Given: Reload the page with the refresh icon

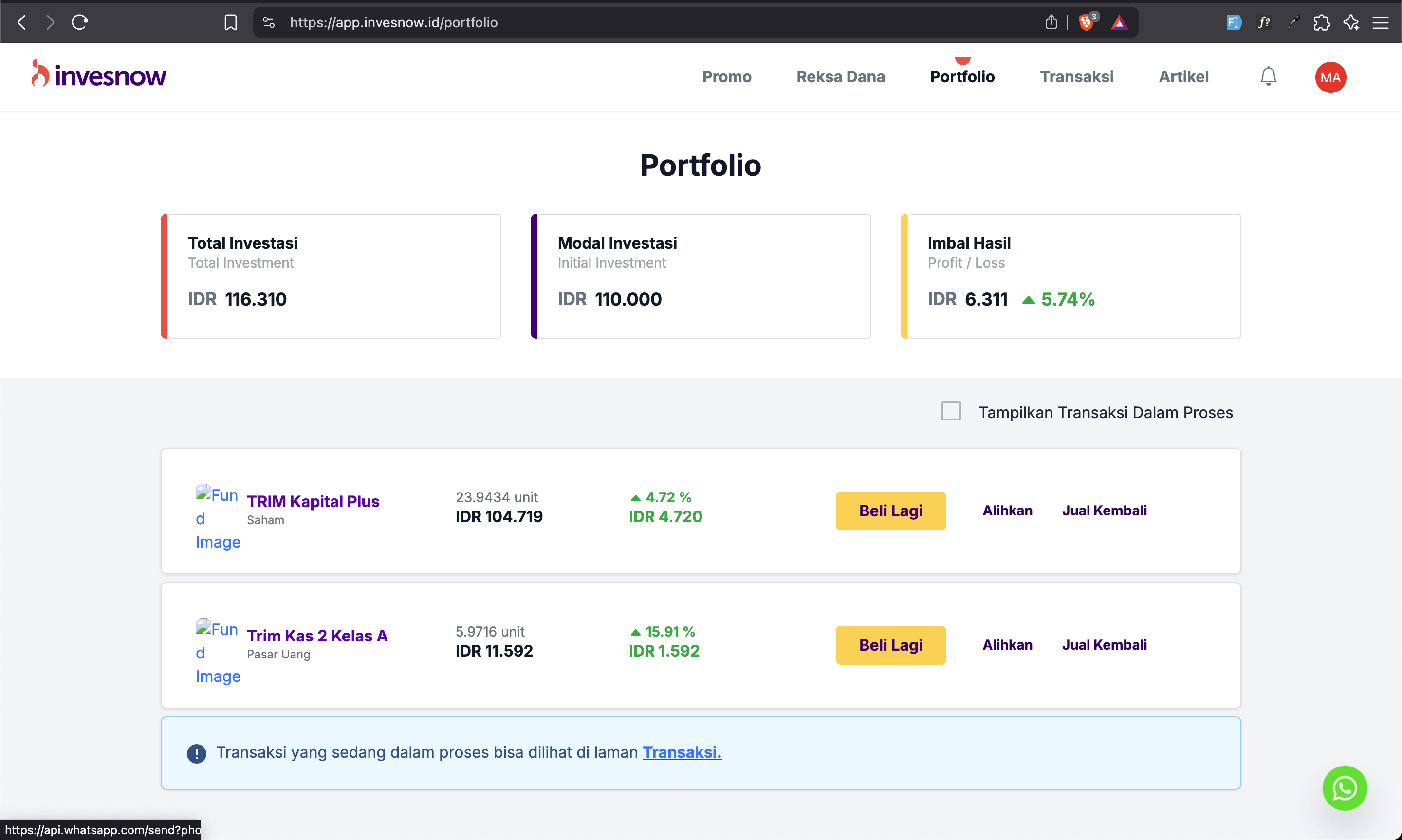Looking at the screenshot, I should point(80,22).
